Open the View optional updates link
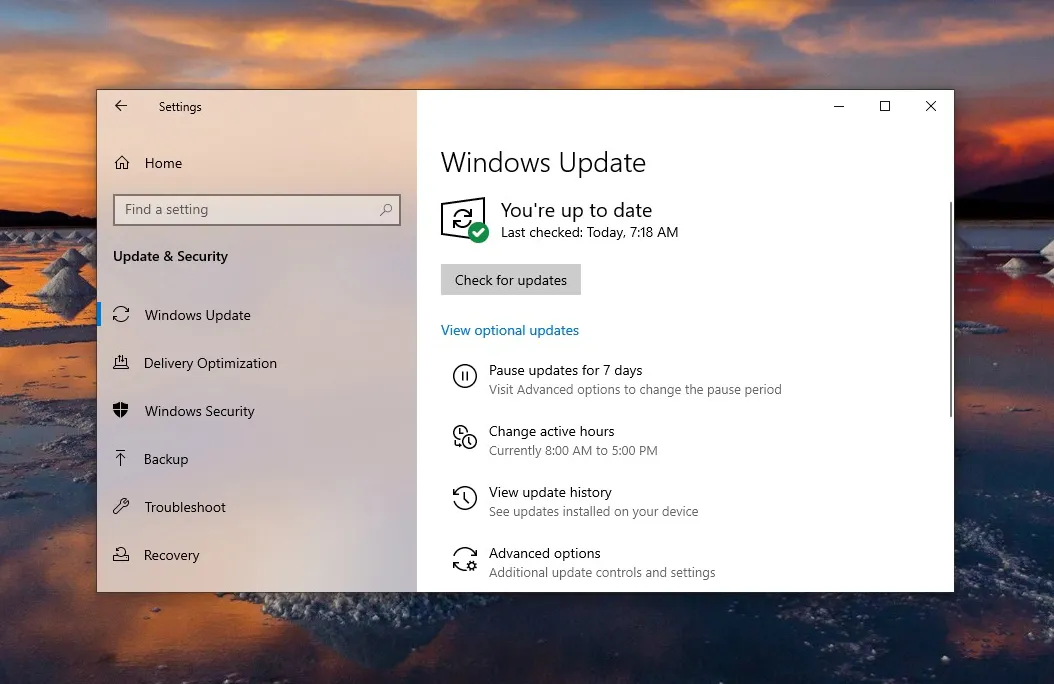This screenshot has height=684, width=1054. [x=510, y=330]
